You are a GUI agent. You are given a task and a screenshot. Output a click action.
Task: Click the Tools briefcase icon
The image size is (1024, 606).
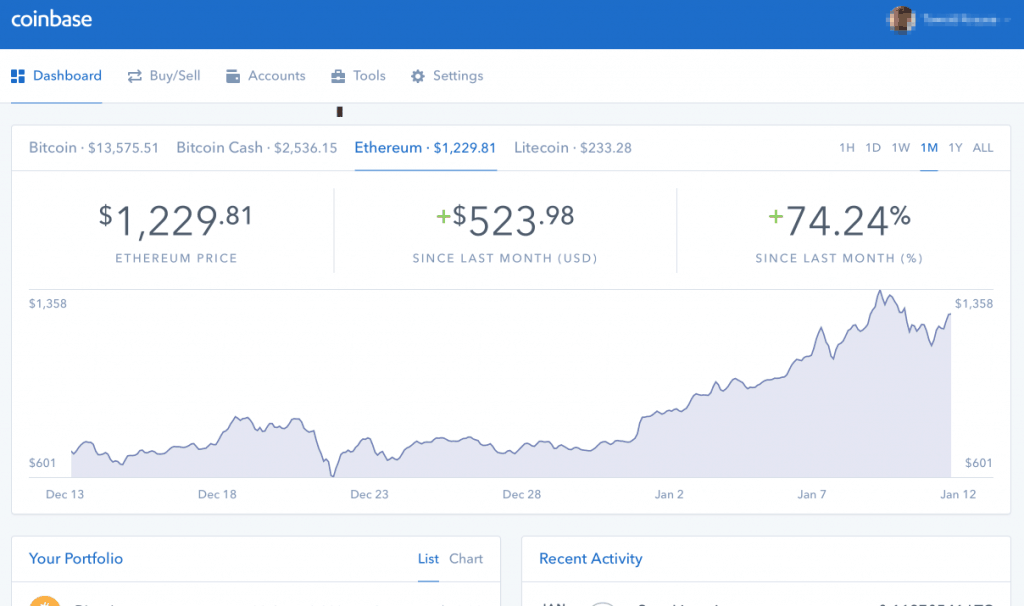coord(338,76)
